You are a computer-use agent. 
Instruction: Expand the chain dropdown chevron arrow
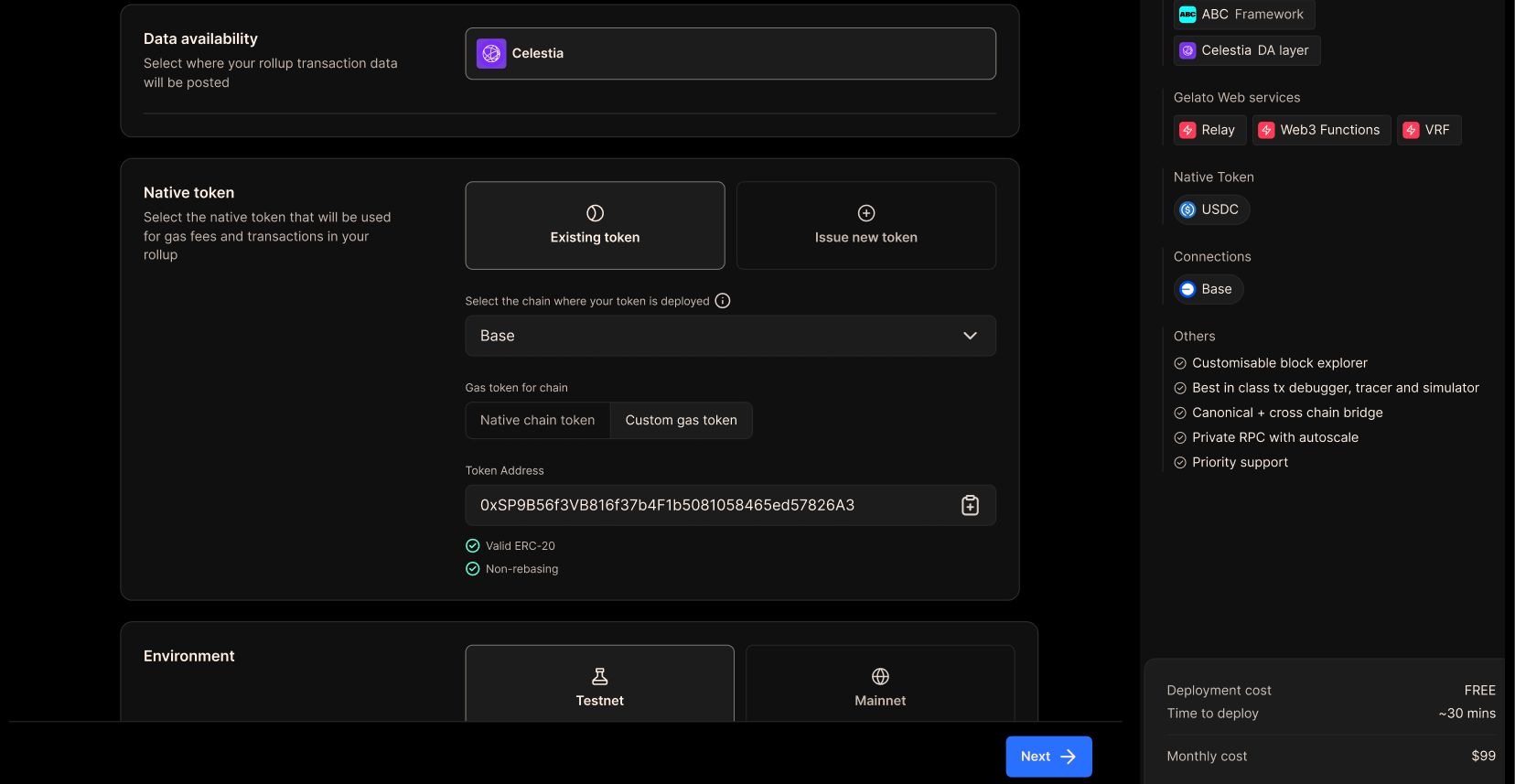971,336
